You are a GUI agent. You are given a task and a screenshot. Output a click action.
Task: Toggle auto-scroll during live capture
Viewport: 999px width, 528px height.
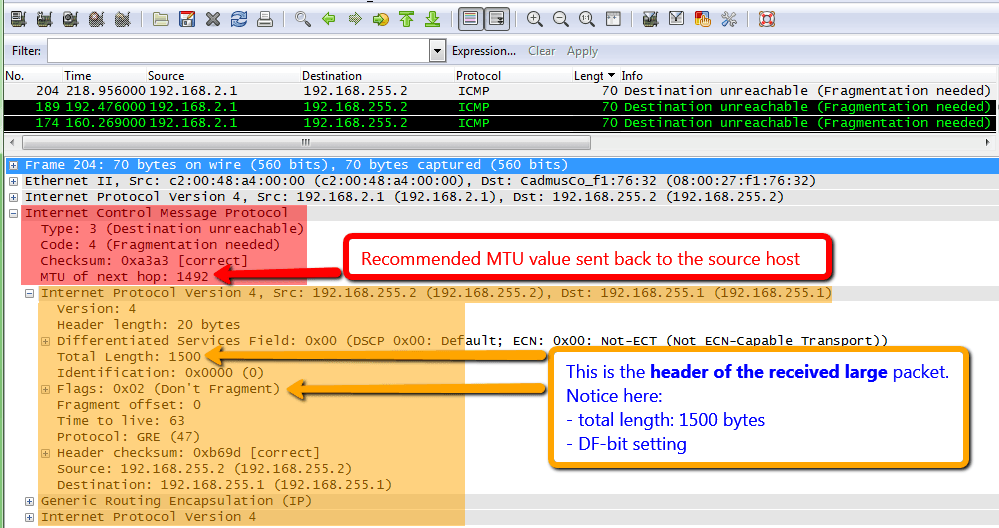point(497,19)
